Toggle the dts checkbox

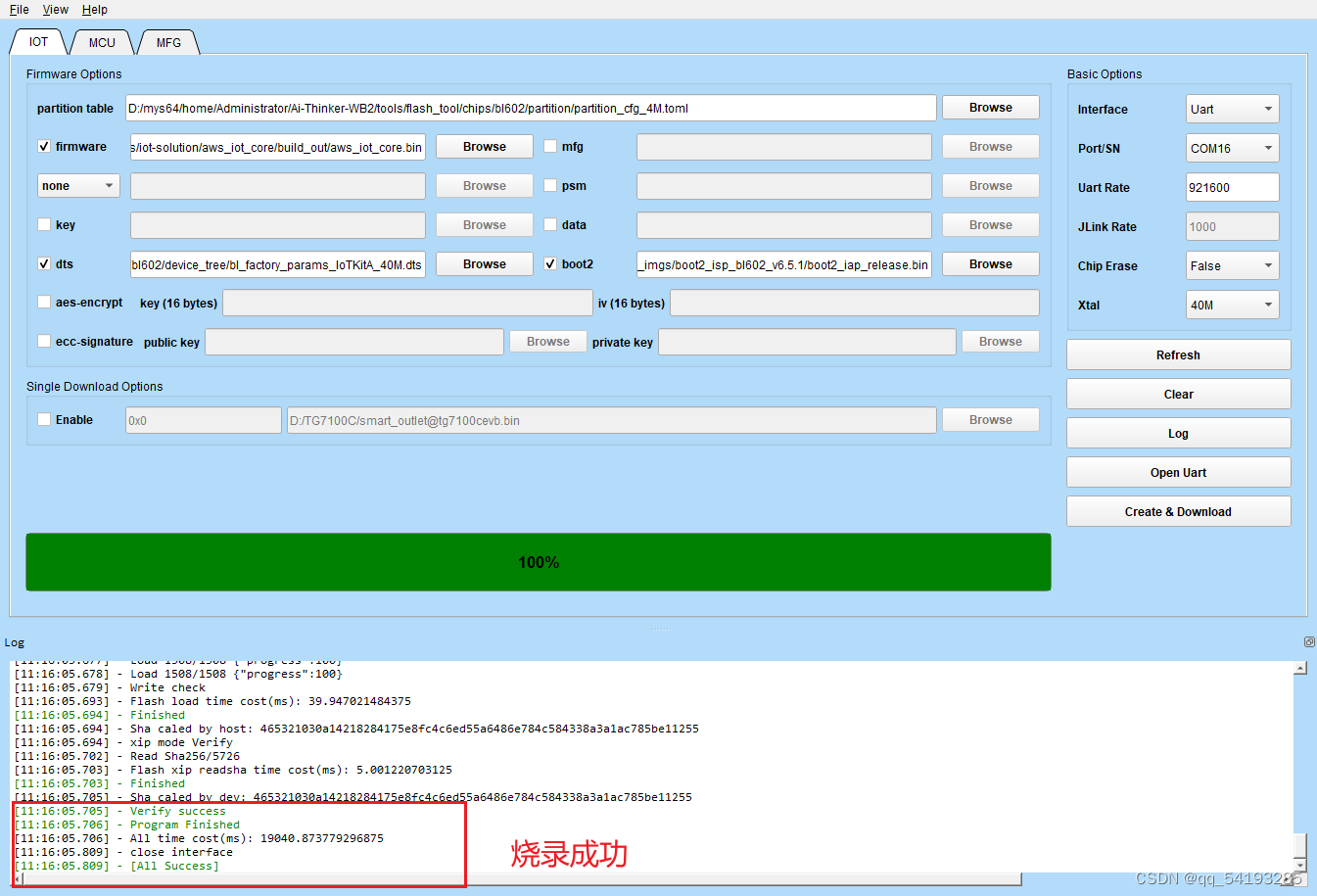(x=44, y=263)
